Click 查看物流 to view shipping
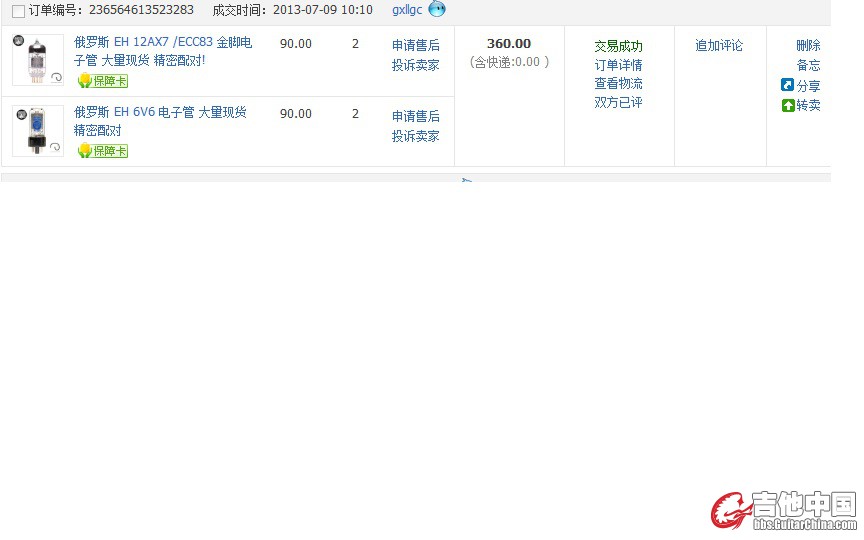 pos(618,84)
